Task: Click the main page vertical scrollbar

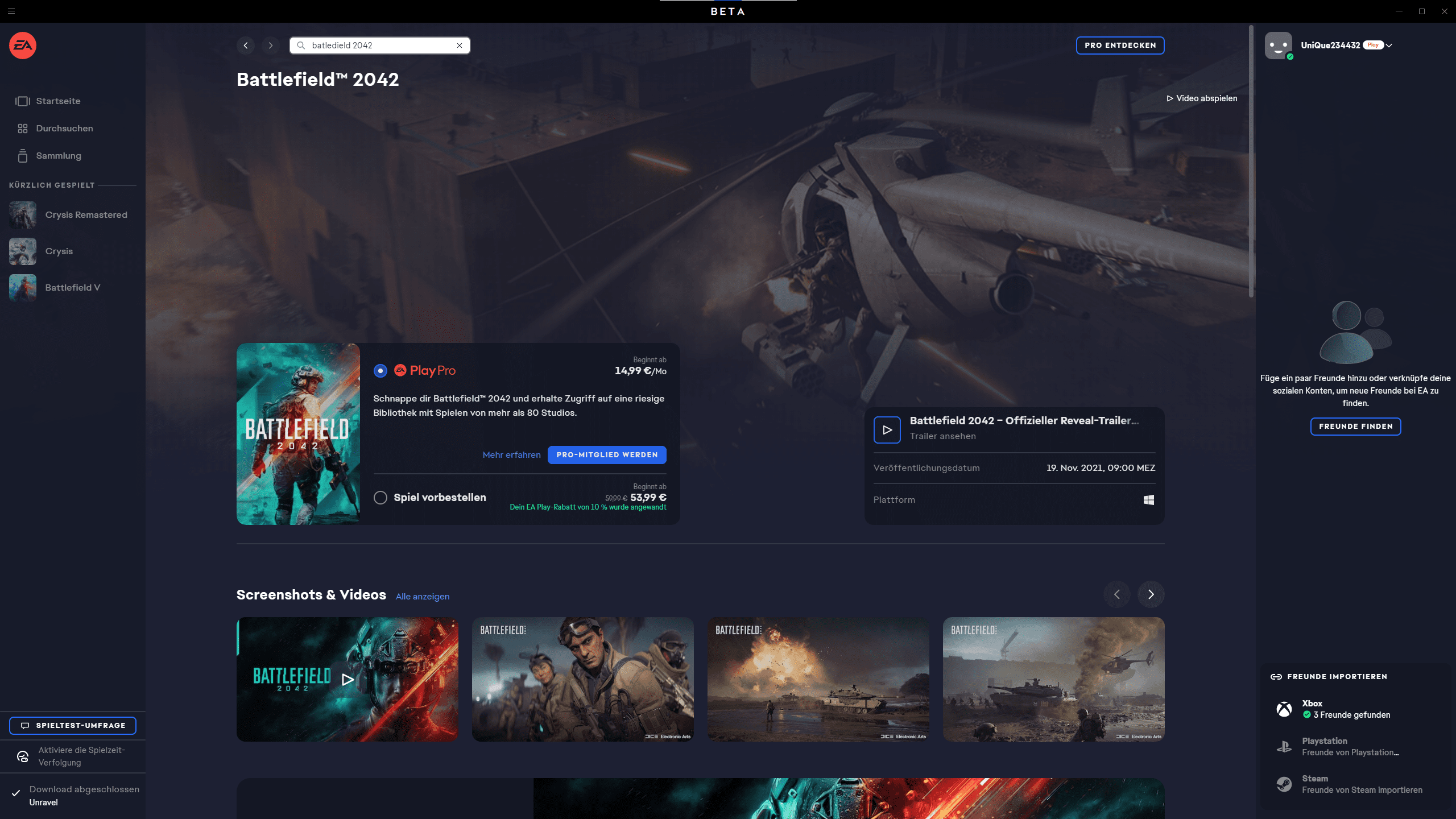Action: pyautogui.click(x=1251, y=161)
